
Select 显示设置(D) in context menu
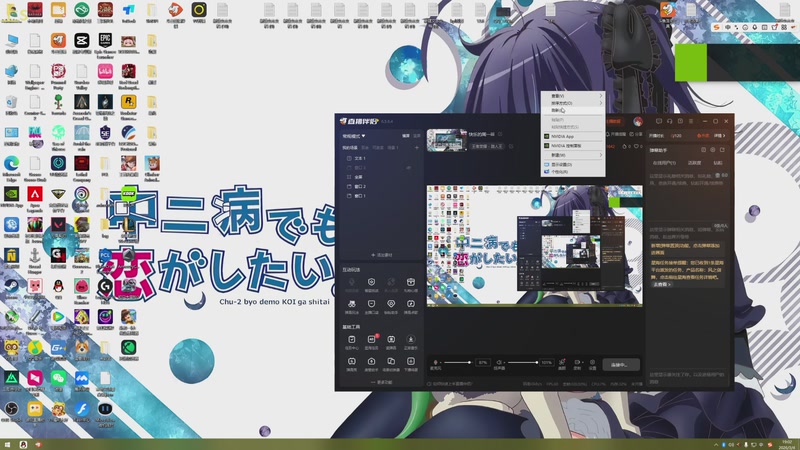coord(573,164)
